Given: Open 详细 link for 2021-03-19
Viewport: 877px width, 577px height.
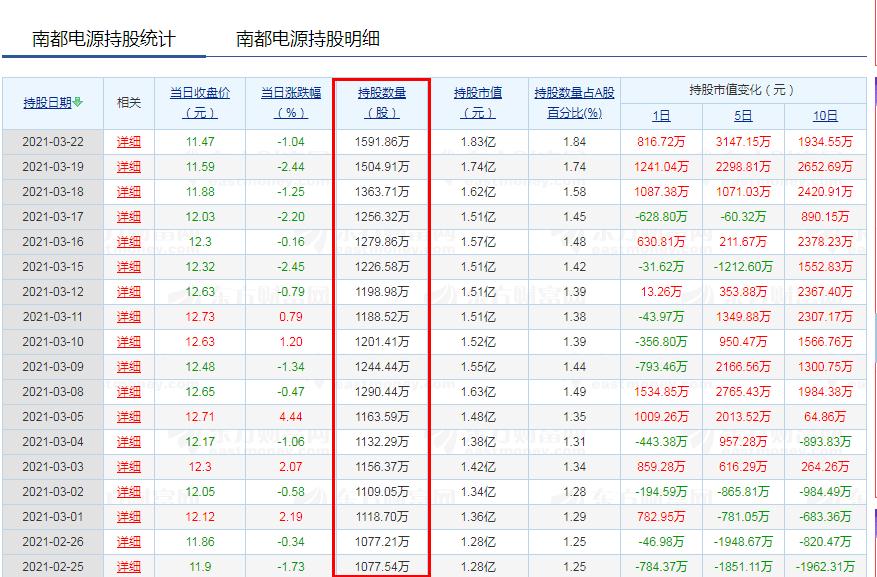Looking at the screenshot, I should click(x=129, y=167).
